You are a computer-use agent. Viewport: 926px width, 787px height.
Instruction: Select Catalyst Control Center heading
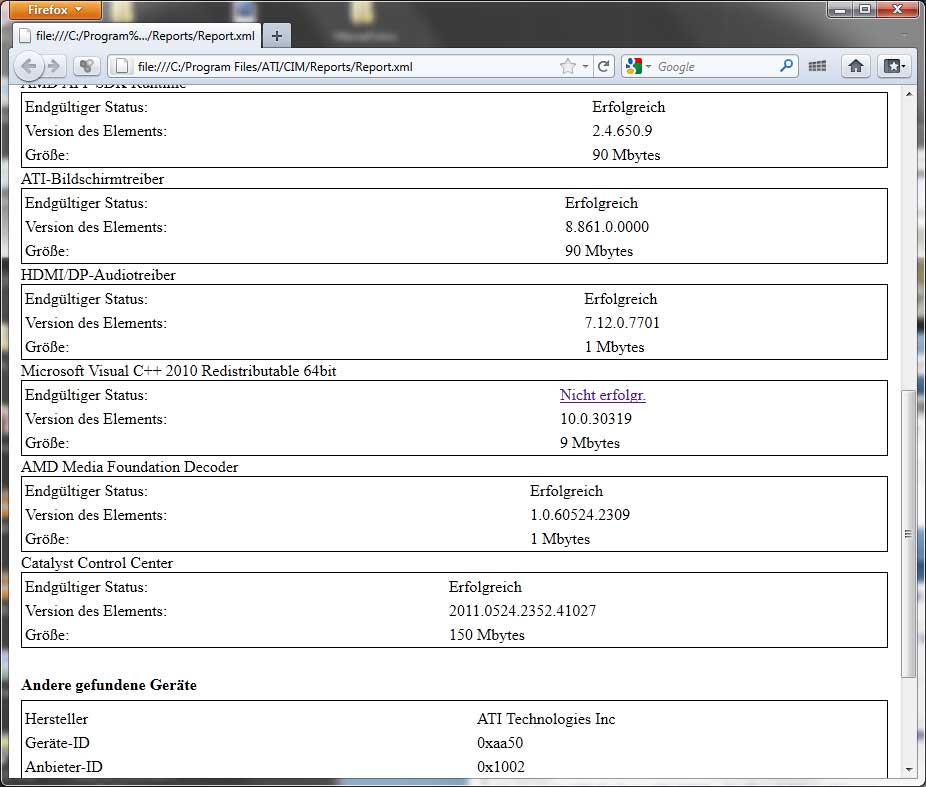tap(97, 563)
